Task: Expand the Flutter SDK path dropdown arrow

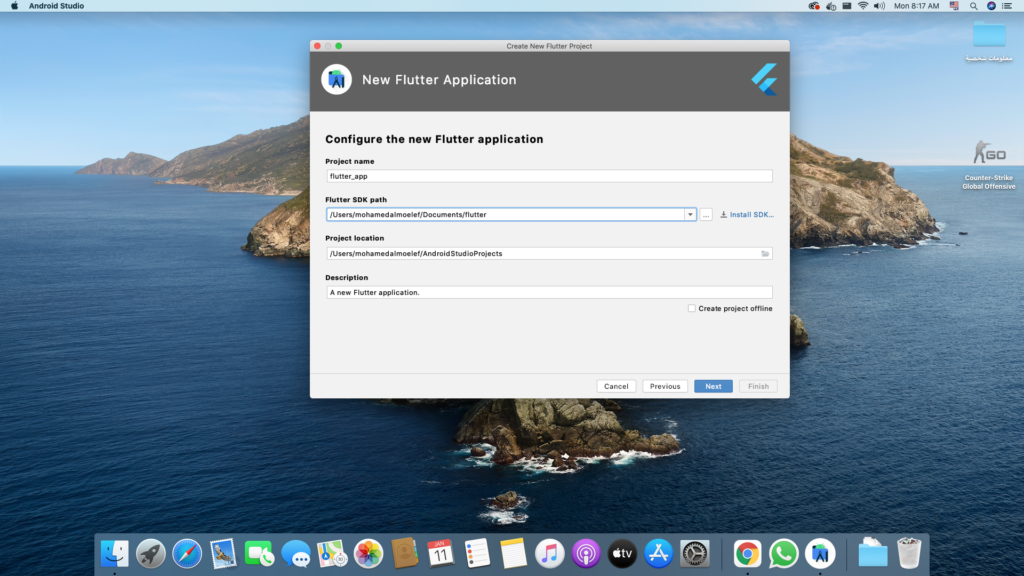Action: pyautogui.click(x=690, y=215)
